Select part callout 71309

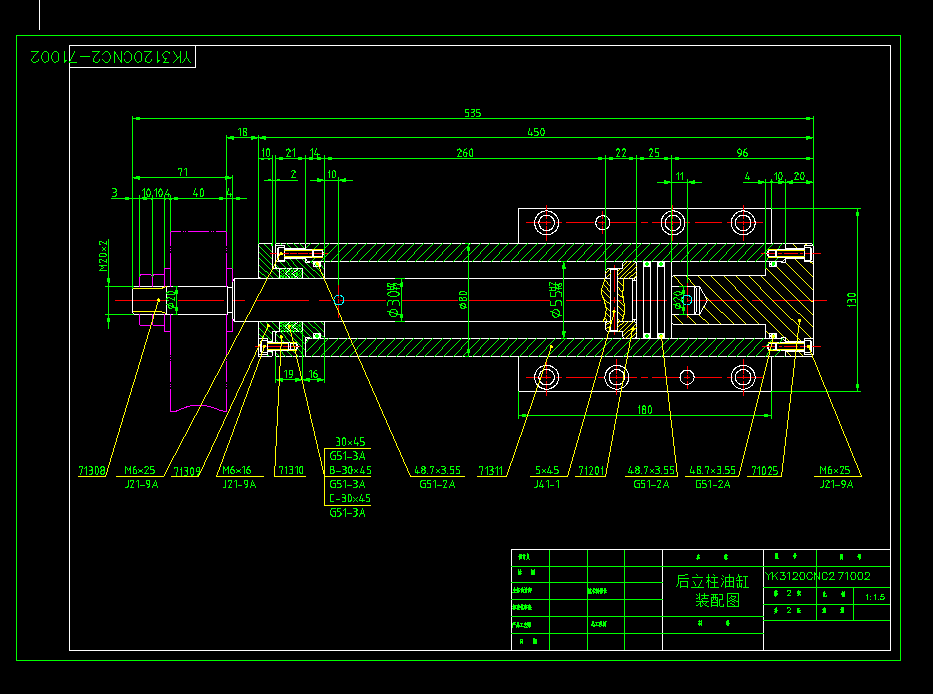tap(187, 470)
